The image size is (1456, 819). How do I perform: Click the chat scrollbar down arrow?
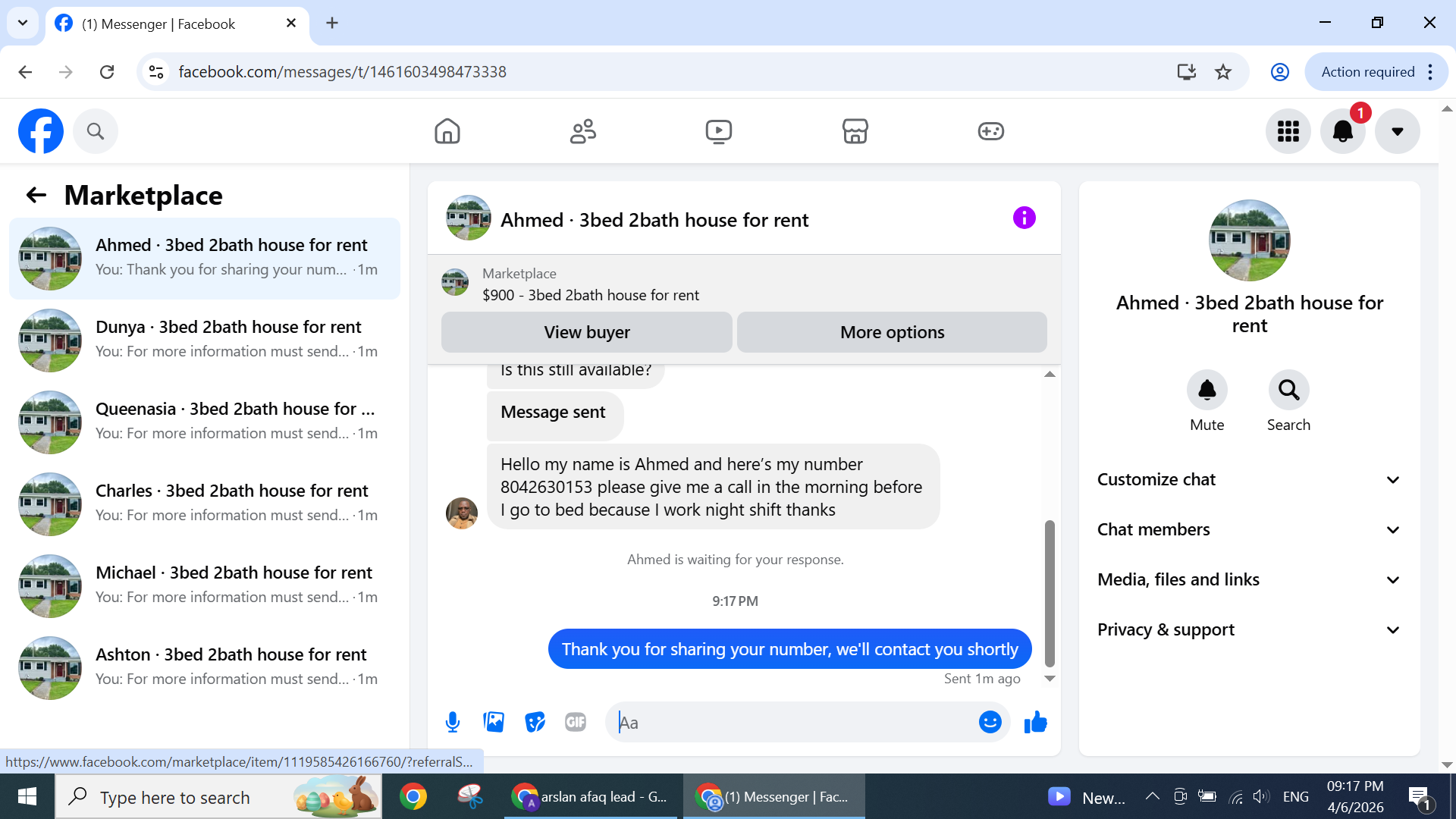click(x=1050, y=678)
